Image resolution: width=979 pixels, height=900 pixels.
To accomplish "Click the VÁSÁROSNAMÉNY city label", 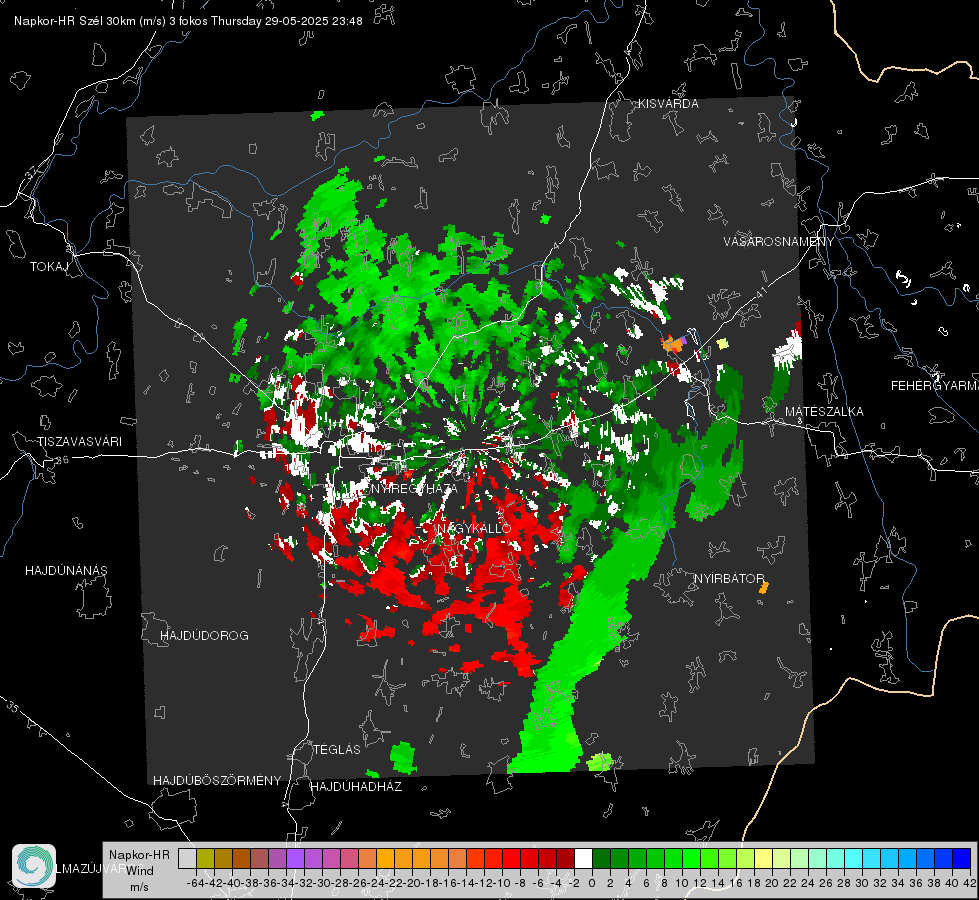I will coord(779,242).
